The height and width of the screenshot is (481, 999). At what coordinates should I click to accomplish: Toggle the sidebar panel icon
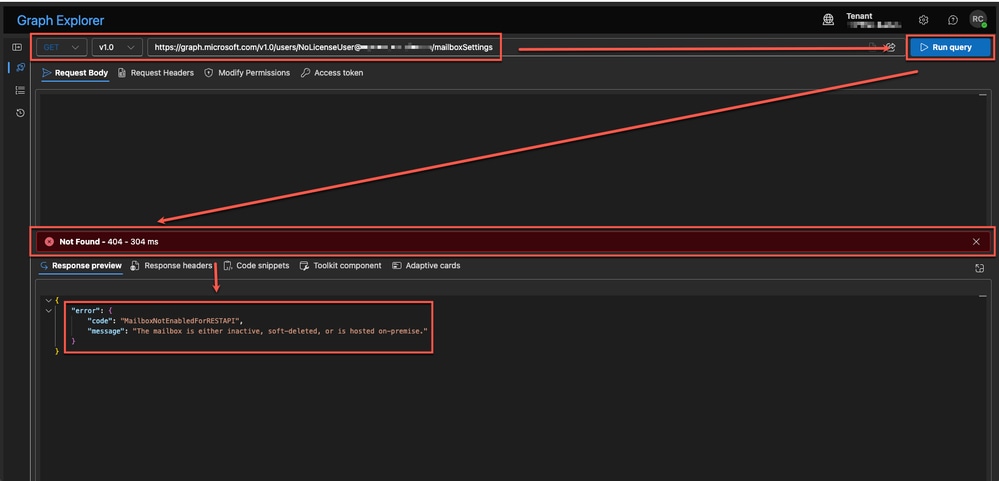(x=18, y=47)
